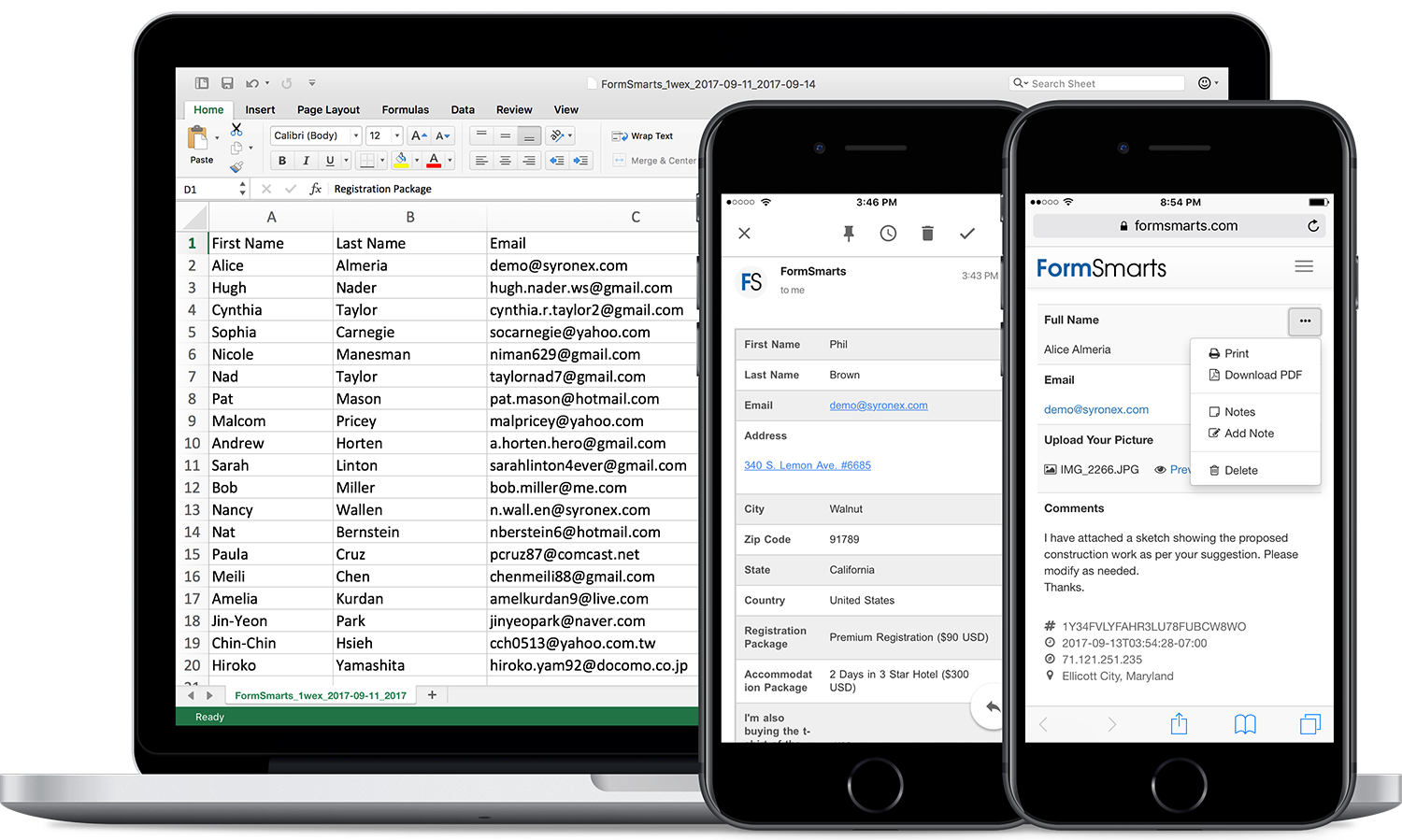Align text to bottom

[529, 135]
